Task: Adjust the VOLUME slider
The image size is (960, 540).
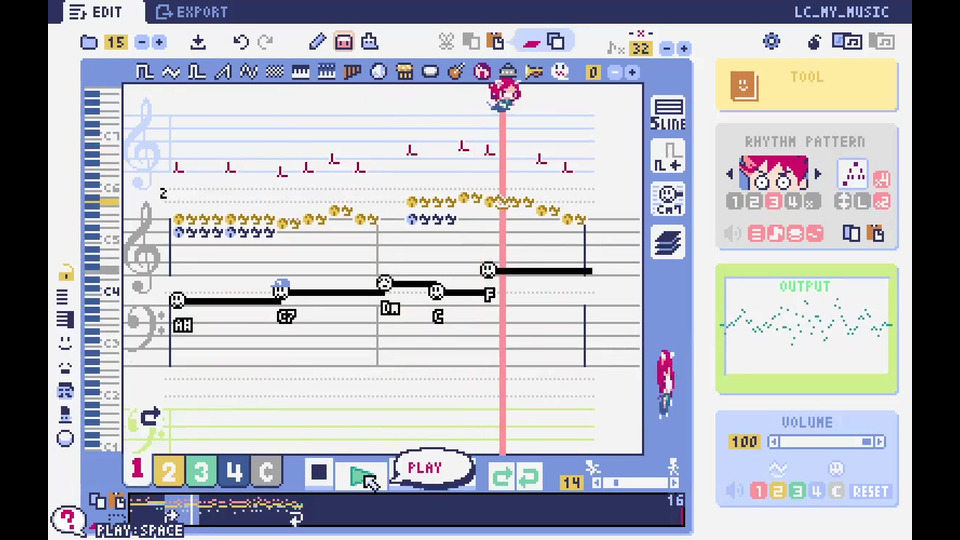Action: pos(827,441)
